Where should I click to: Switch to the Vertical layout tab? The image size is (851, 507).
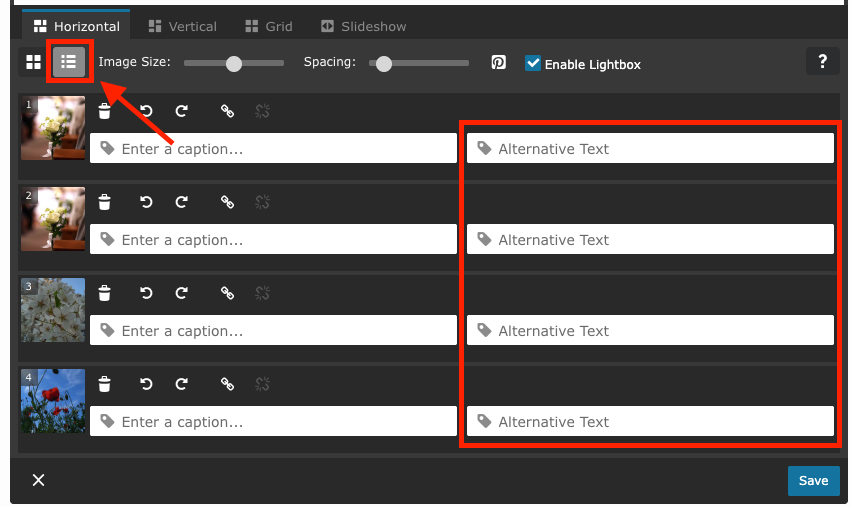[182, 26]
